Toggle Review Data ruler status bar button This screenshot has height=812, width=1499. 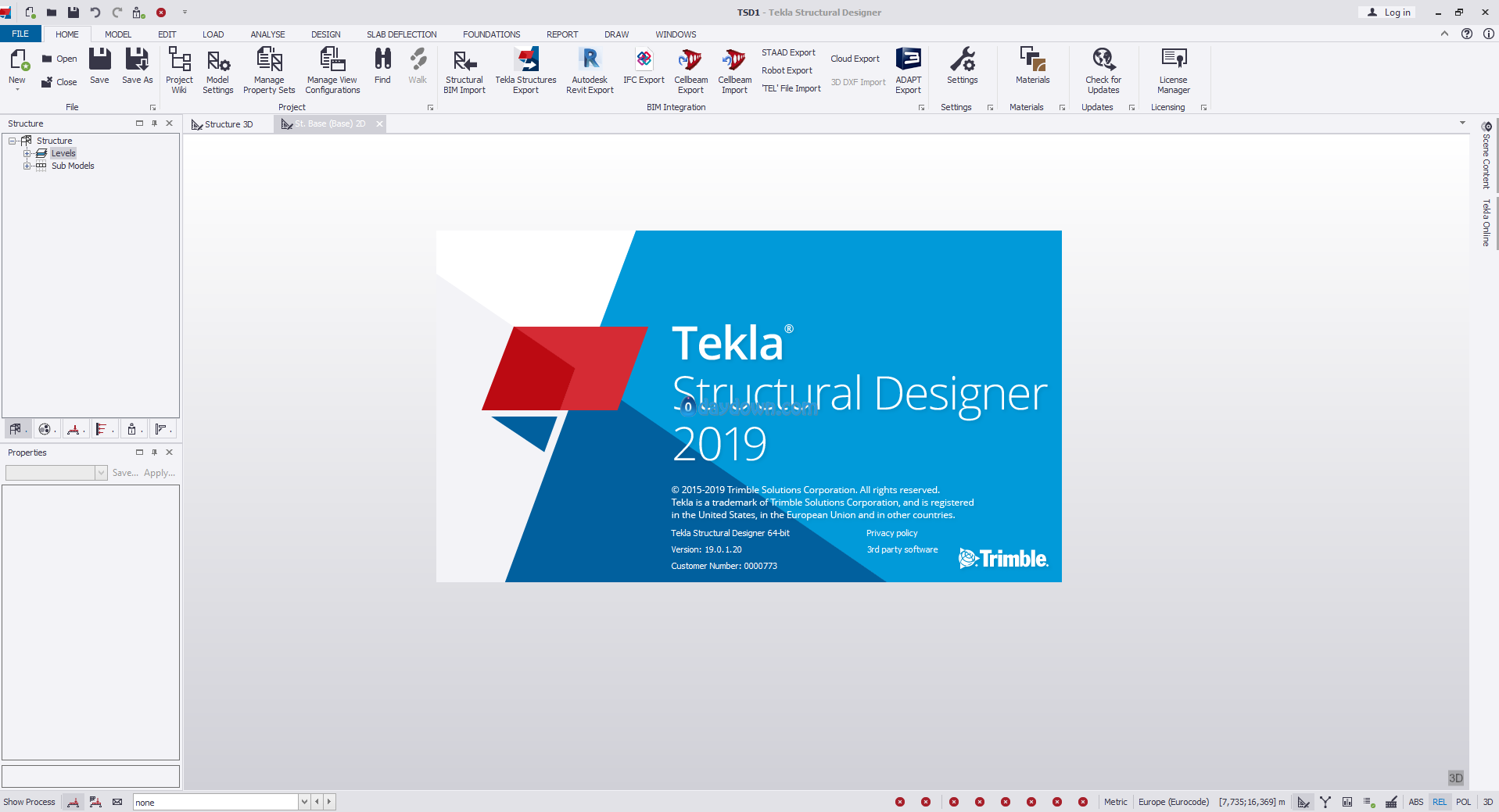1391,802
